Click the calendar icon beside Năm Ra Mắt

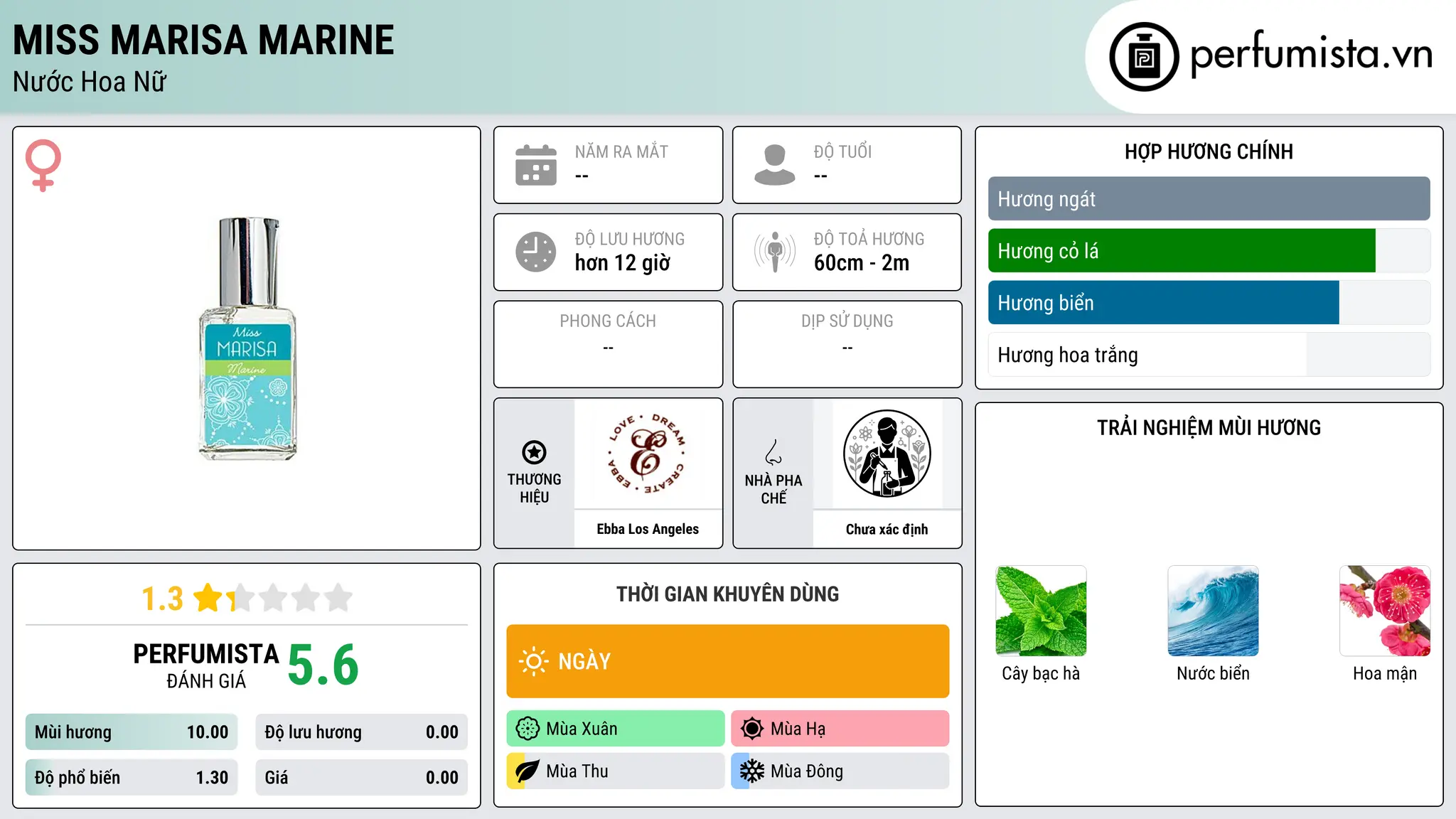pos(536,165)
